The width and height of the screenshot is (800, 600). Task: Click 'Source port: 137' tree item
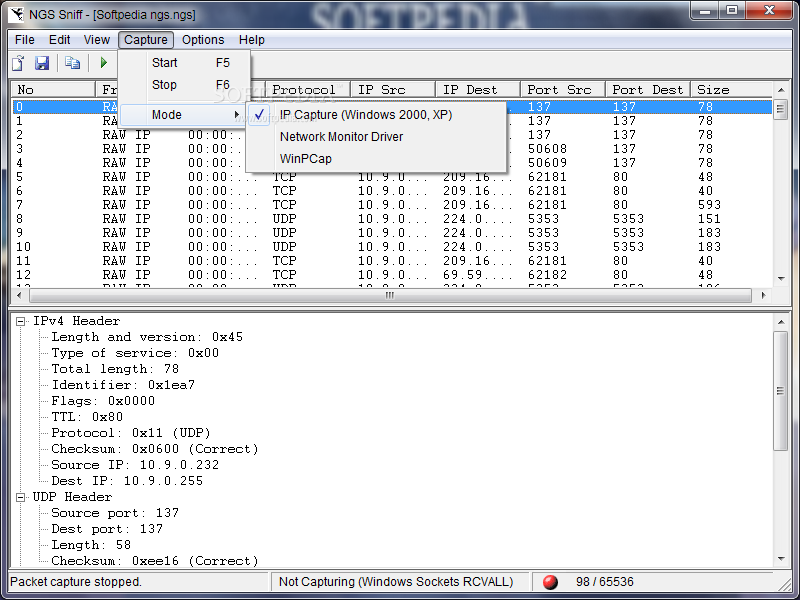click(115, 513)
